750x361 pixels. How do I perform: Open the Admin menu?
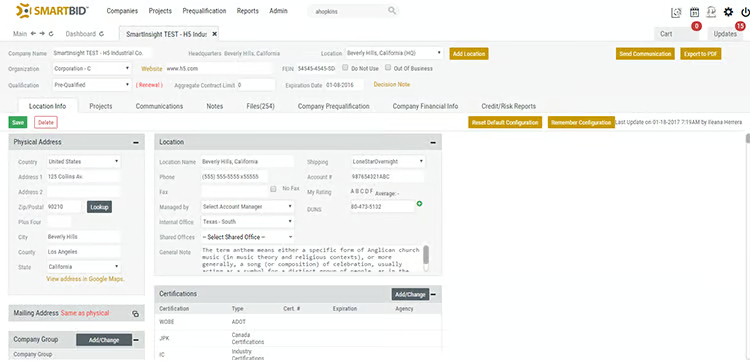278,11
